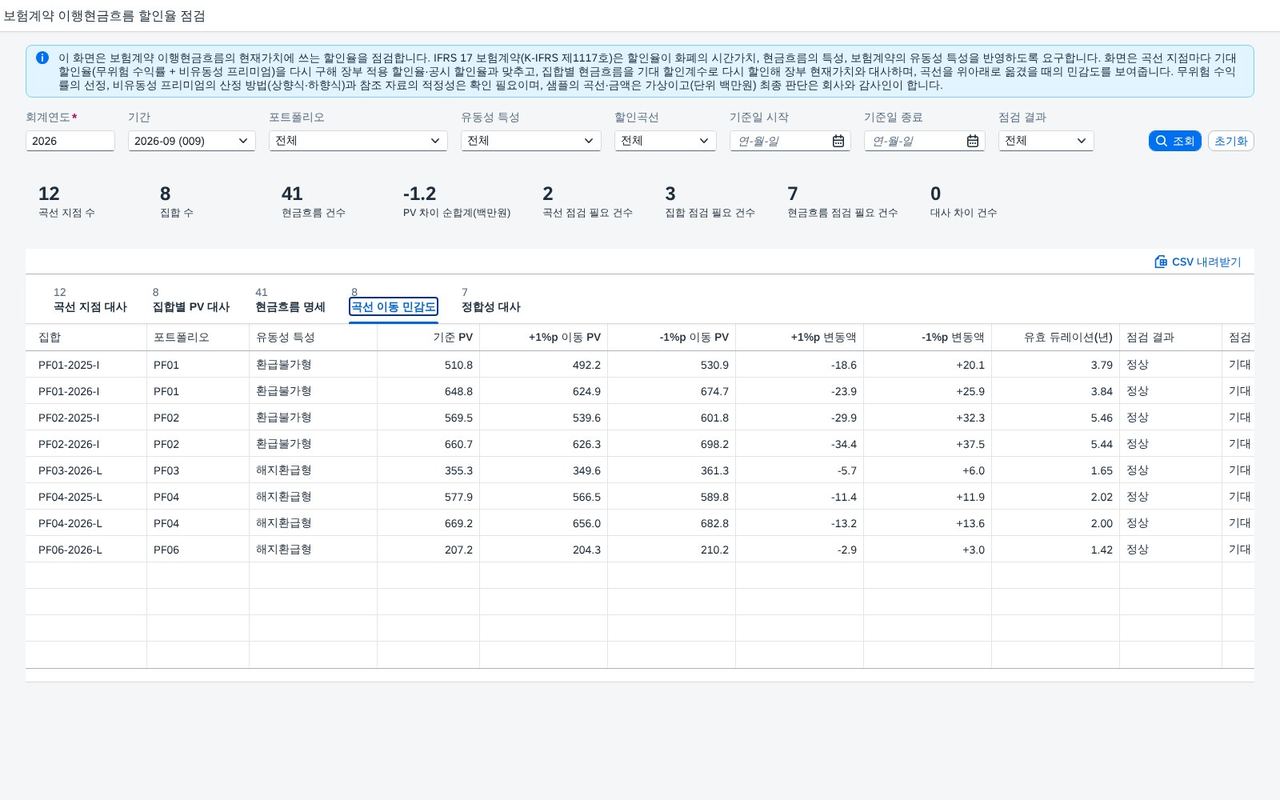Viewport: 1280px width, 800px height.
Task: Click the 현금흐름 점검 필요 건수 KPI
Action: [842, 201]
